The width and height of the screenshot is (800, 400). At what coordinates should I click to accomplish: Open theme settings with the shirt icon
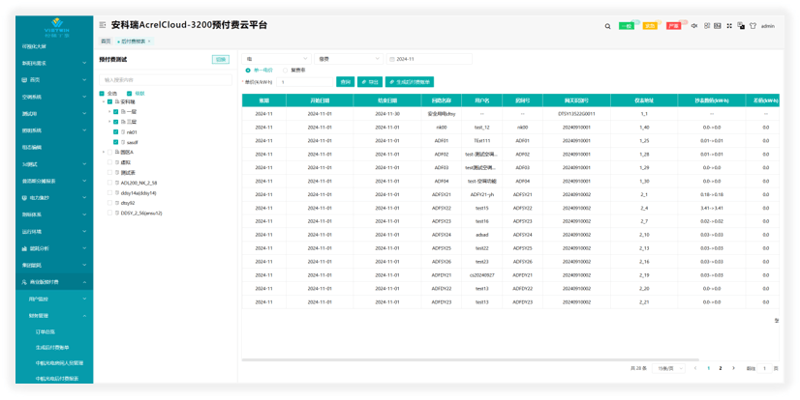click(752, 26)
